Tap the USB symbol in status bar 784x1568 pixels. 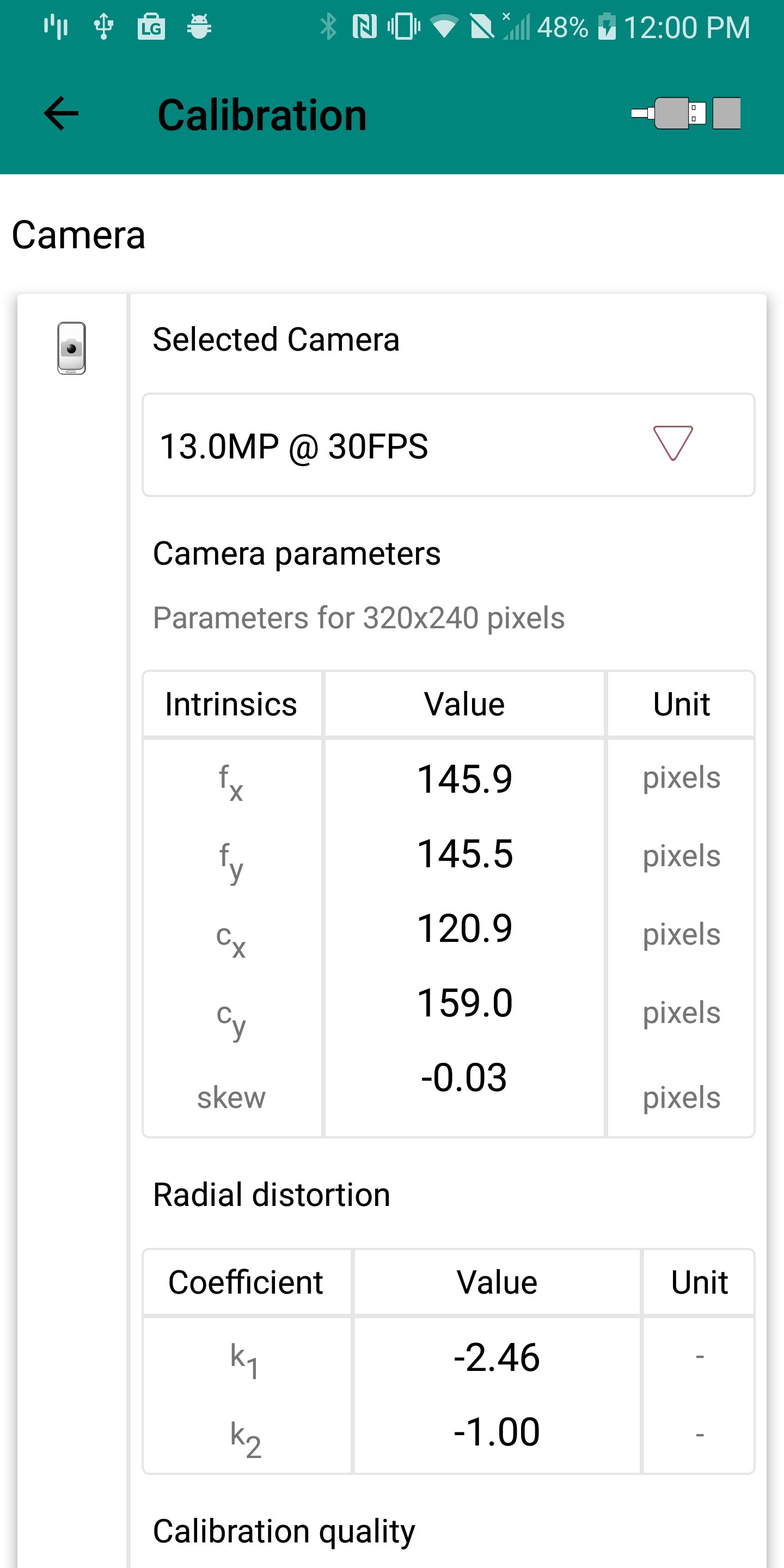pos(103,27)
